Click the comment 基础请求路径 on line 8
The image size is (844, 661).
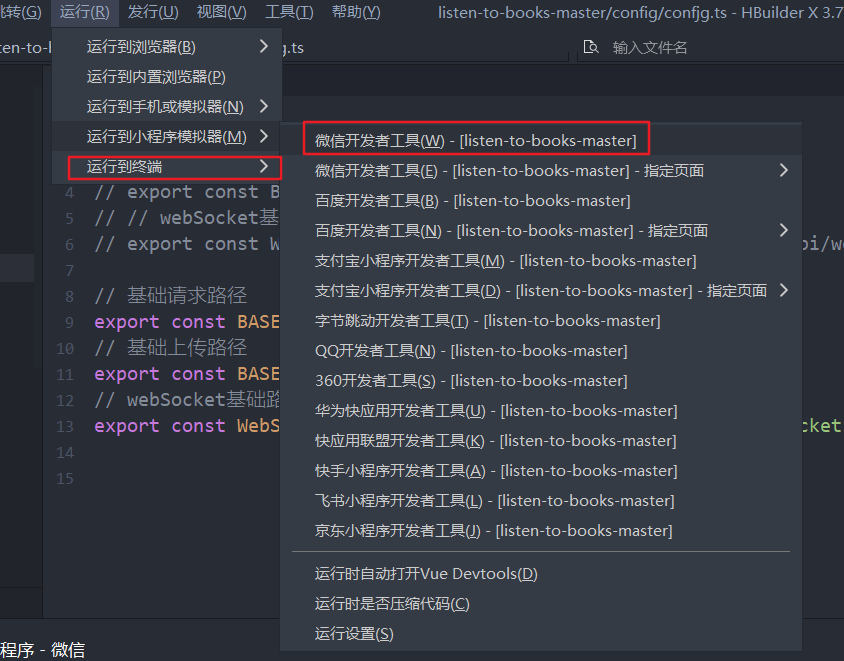pos(187,296)
